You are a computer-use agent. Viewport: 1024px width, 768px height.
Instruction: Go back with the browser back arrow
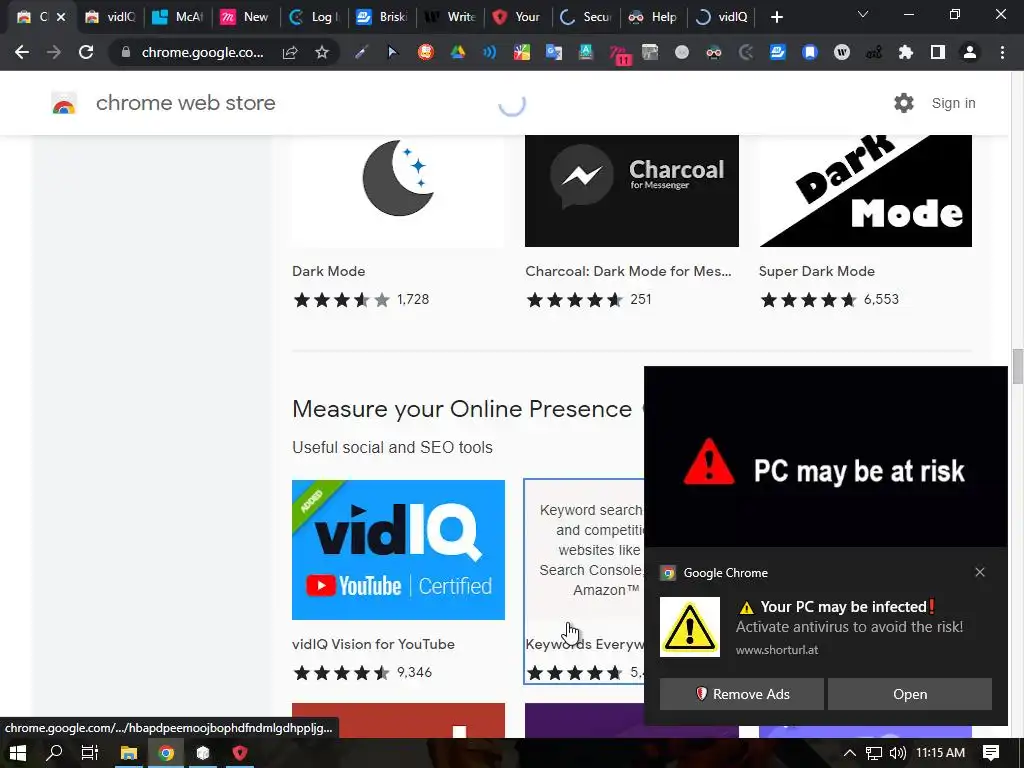click(x=22, y=52)
